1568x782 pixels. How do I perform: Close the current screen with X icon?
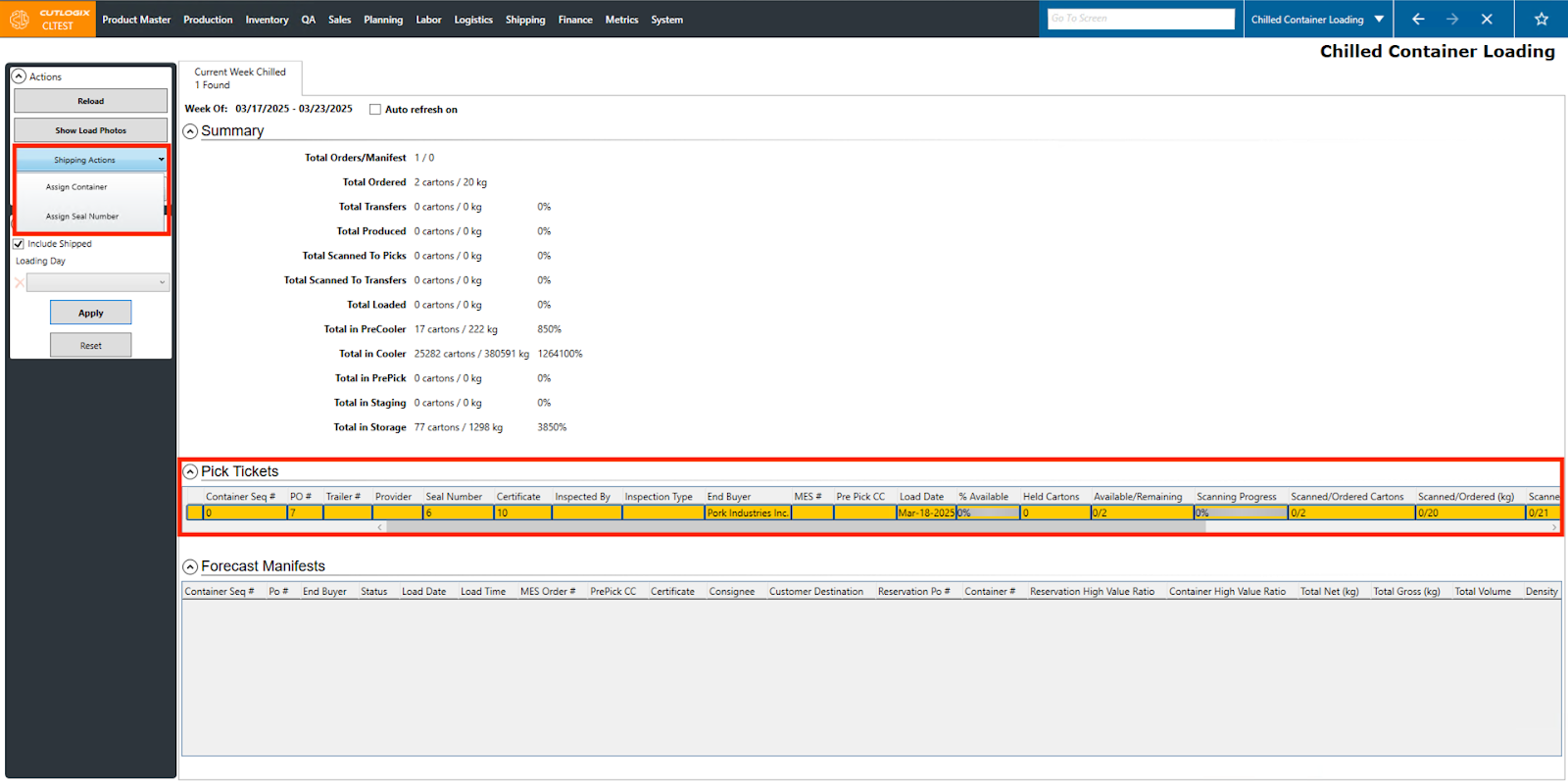coord(1487,19)
